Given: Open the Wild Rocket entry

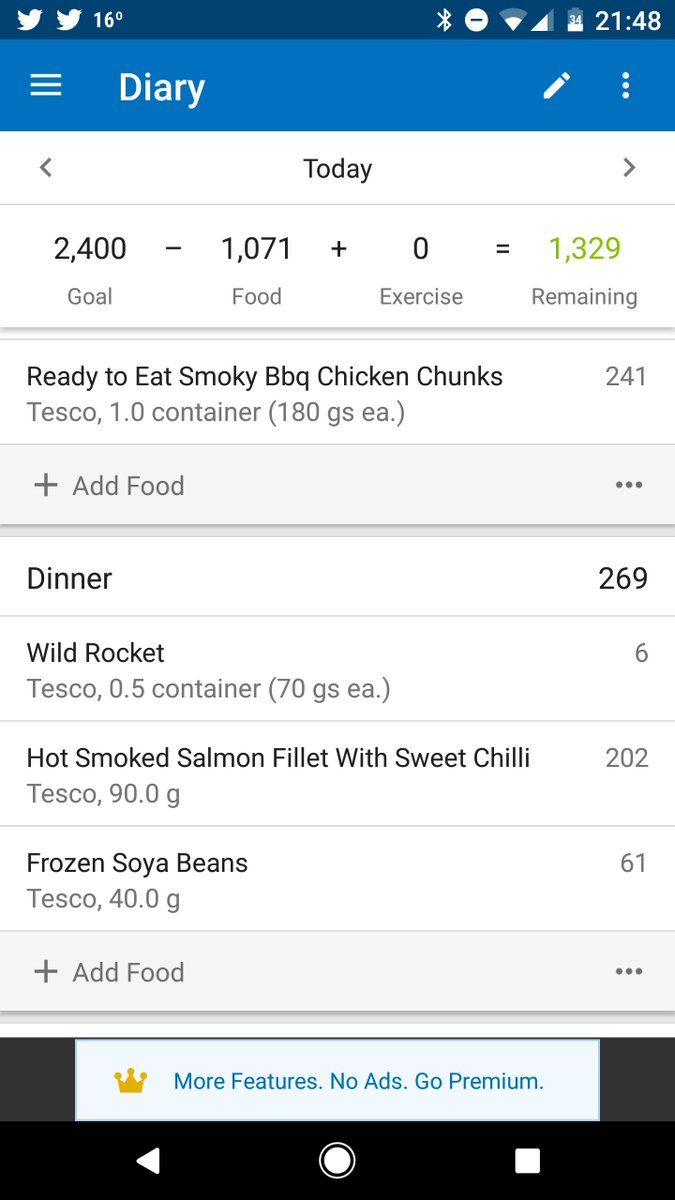Looking at the screenshot, I should 337,669.
